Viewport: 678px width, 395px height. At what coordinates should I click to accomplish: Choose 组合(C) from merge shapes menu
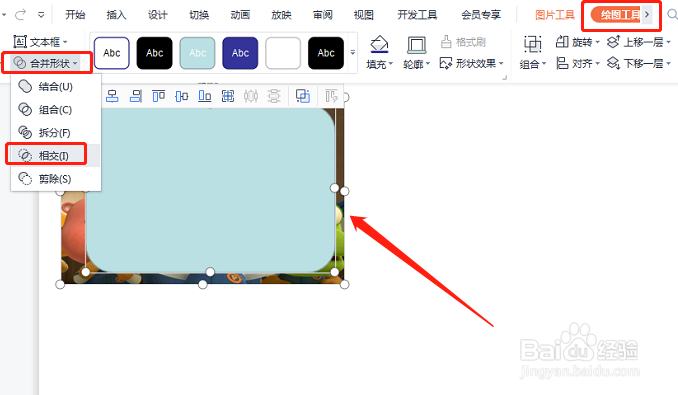tap(55, 110)
